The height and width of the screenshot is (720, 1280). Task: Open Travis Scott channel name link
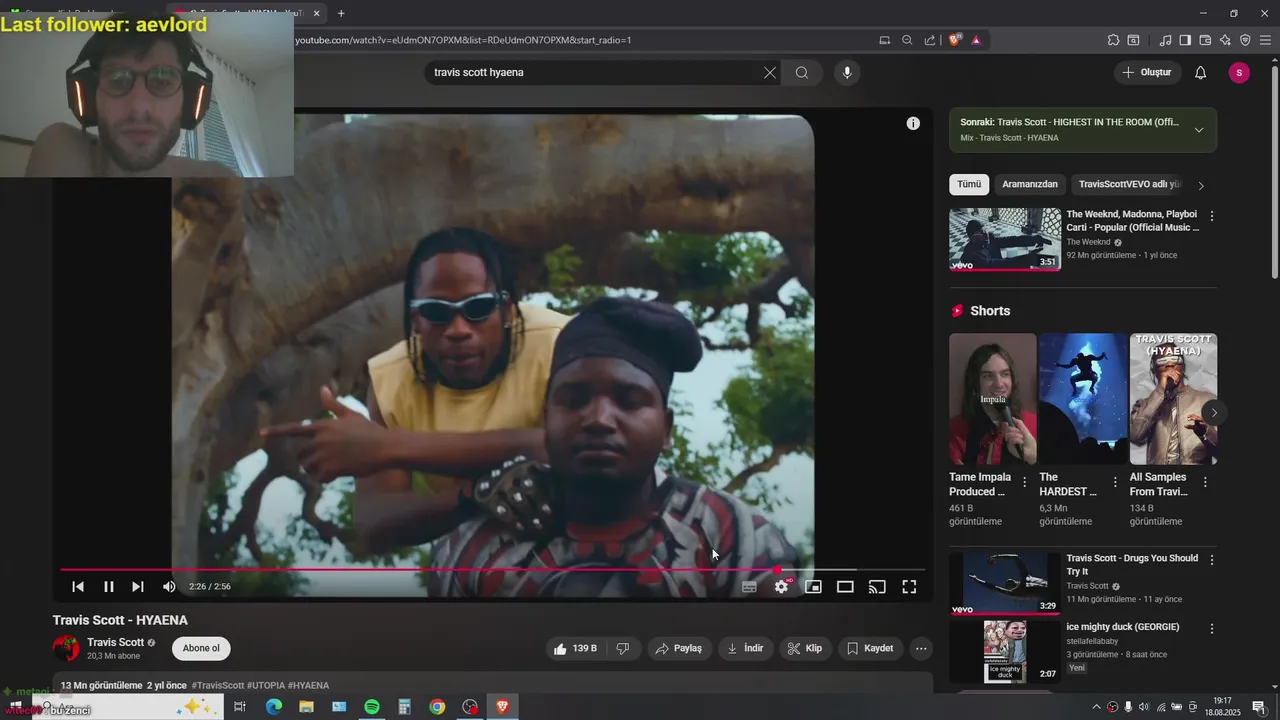pyautogui.click(x=116, y=642)
